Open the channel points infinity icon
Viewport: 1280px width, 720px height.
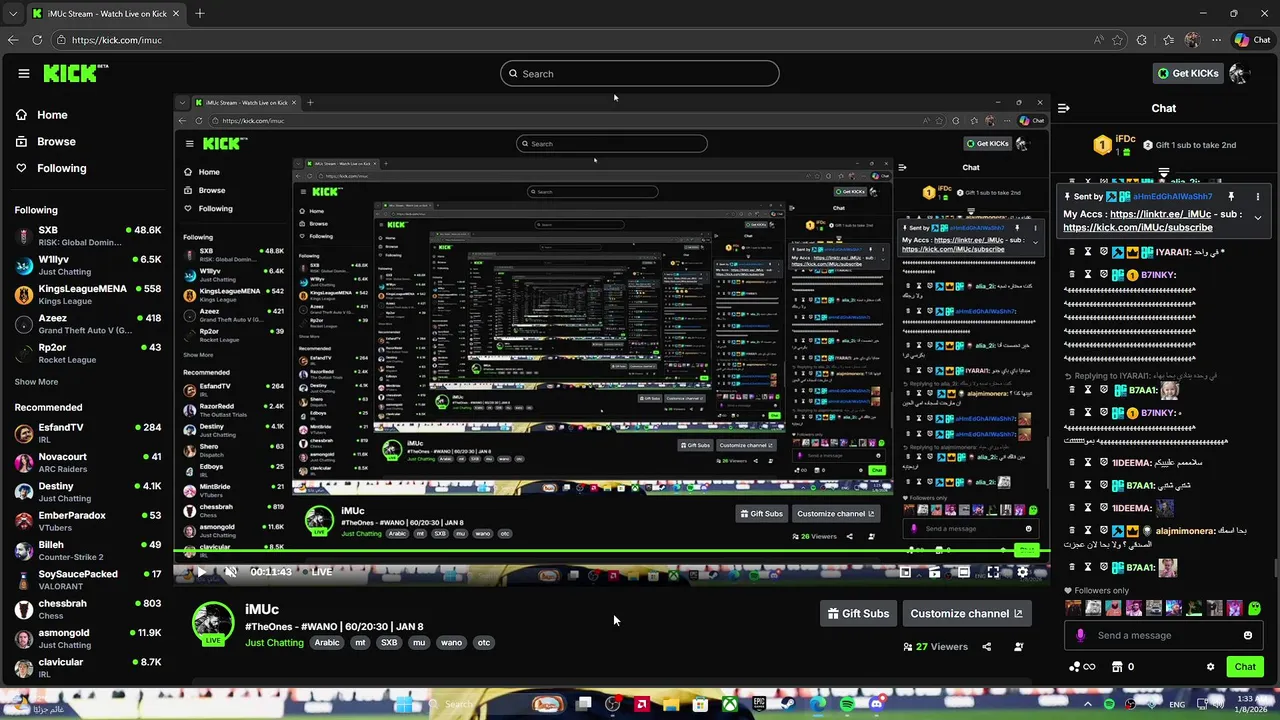tap(1082, 667)
